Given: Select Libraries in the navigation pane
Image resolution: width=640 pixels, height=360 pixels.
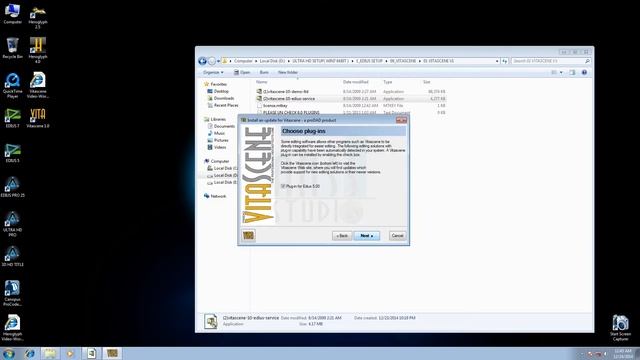Looking at the screenshot, I should coord(218,119).
